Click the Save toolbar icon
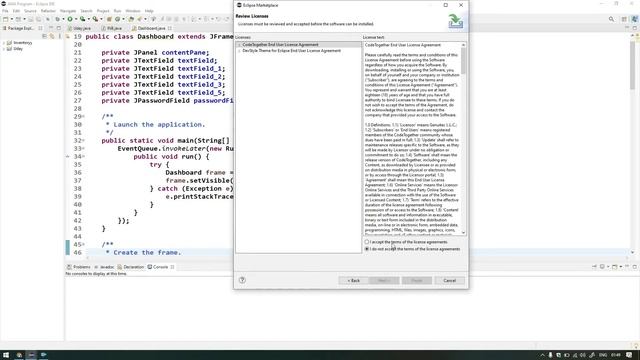Viewport: 640px width, 360px height. click(31, 19)
